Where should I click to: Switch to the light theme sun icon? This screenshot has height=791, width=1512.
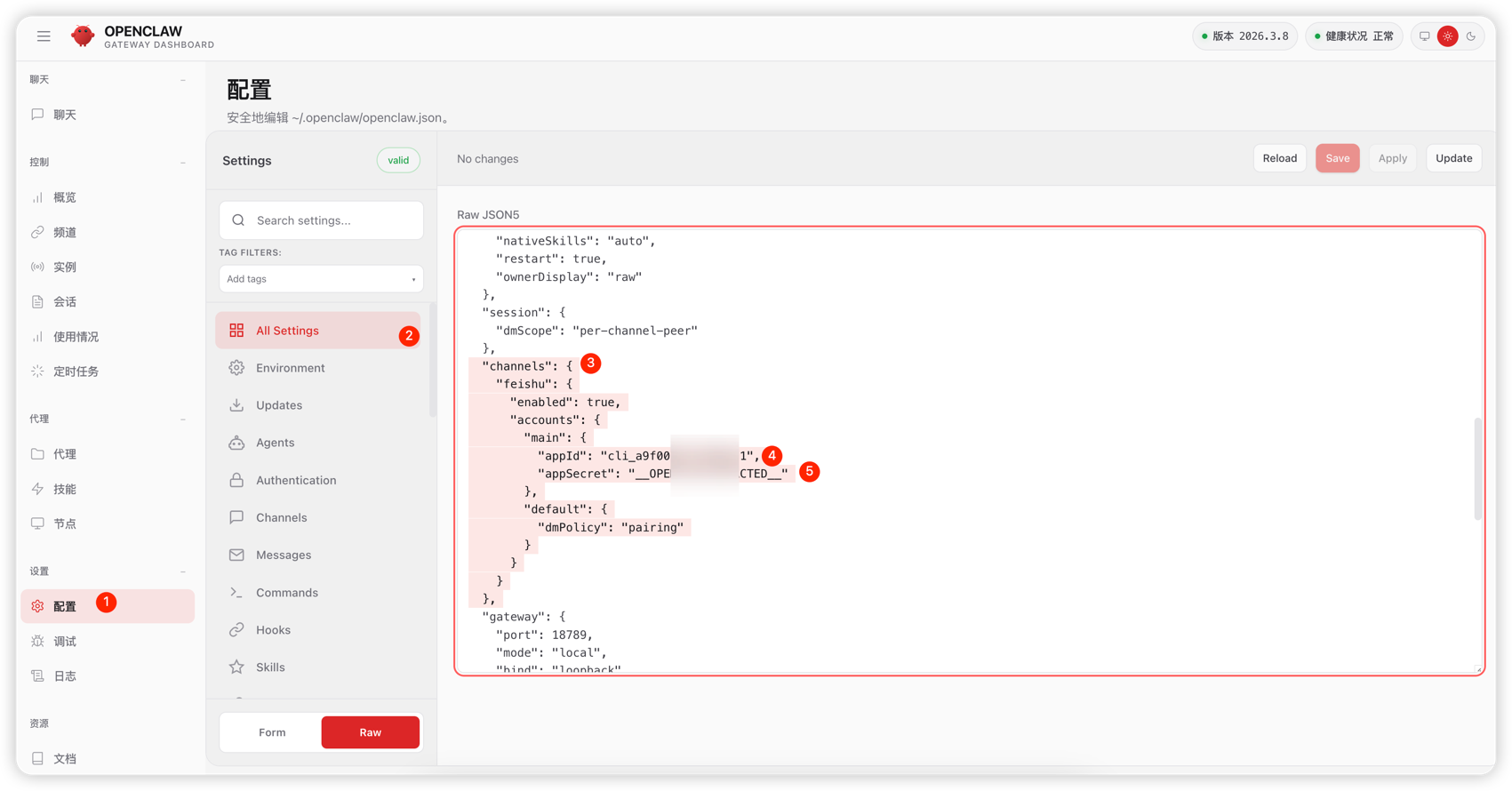[x=1448, y=36]
